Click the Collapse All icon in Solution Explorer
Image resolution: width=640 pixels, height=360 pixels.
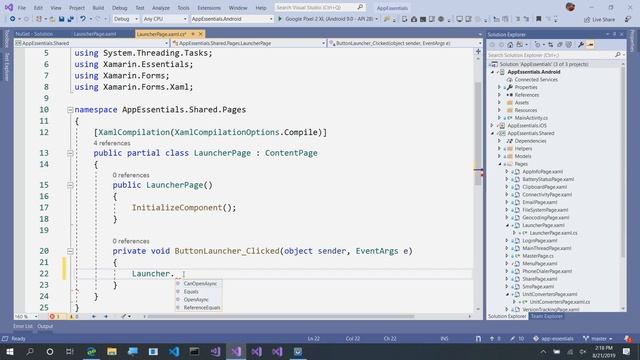pyautogui.click(x=560, y=45)
